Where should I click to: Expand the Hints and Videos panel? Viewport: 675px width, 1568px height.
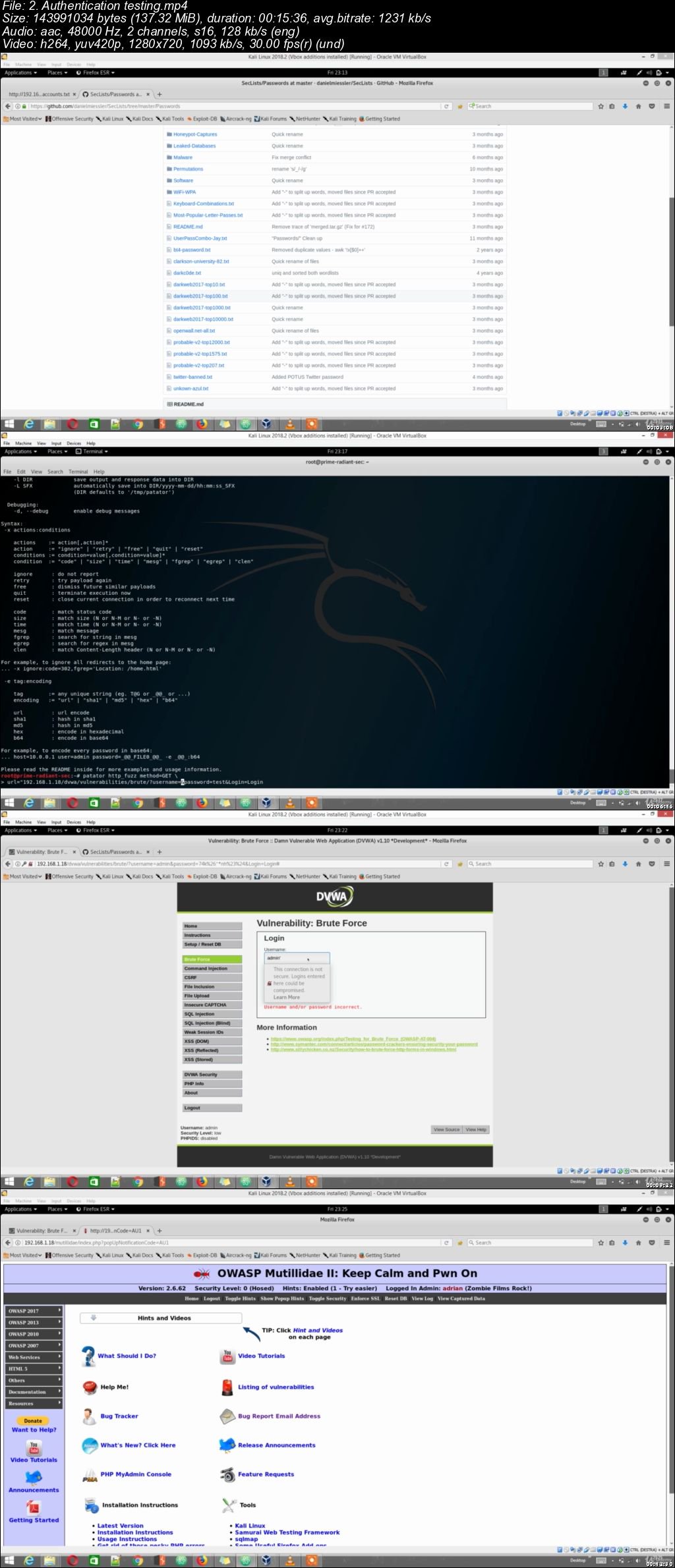point(161,1318)
